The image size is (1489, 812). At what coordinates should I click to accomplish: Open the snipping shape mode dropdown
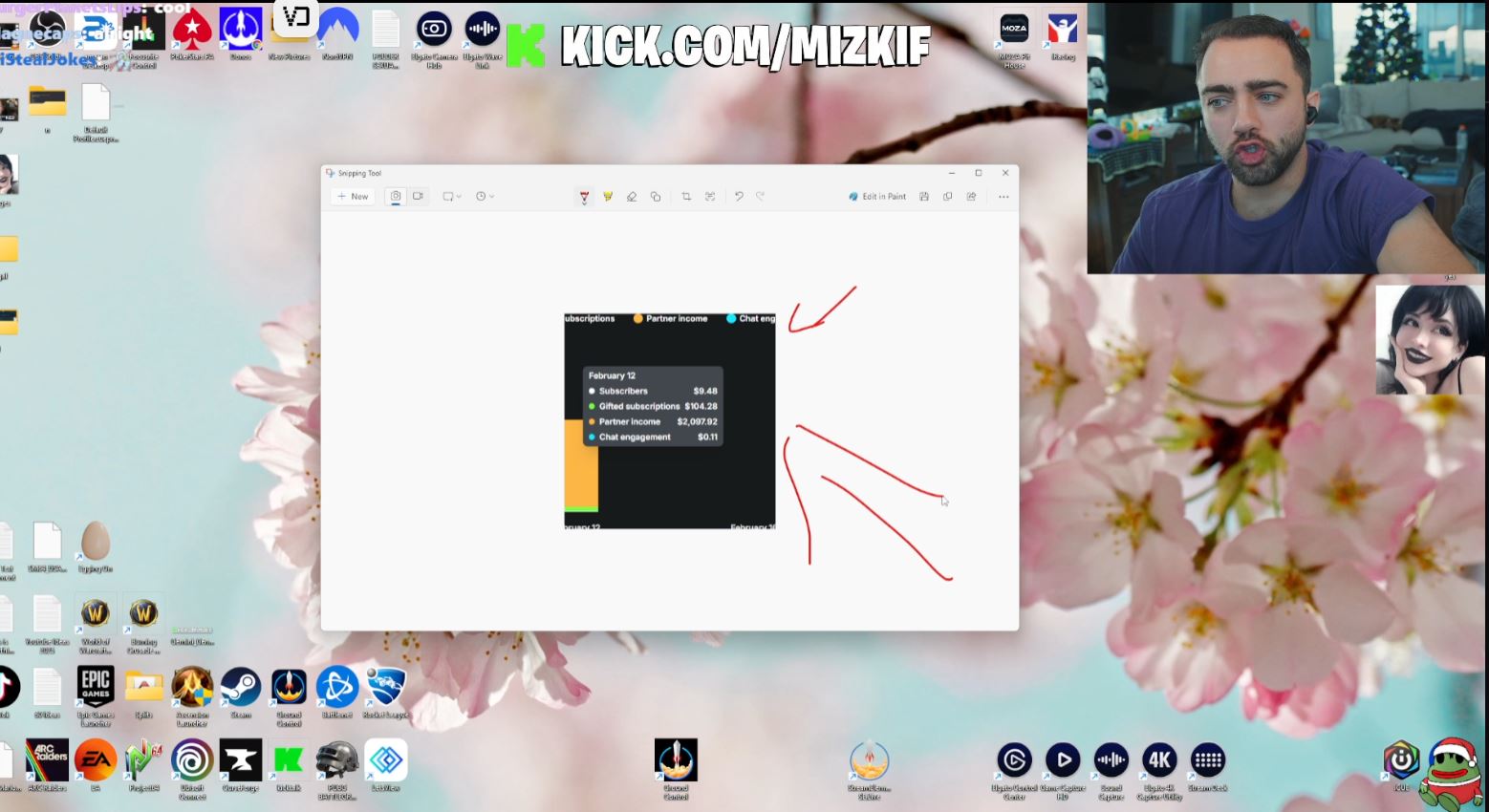click(x=451, y=197)
